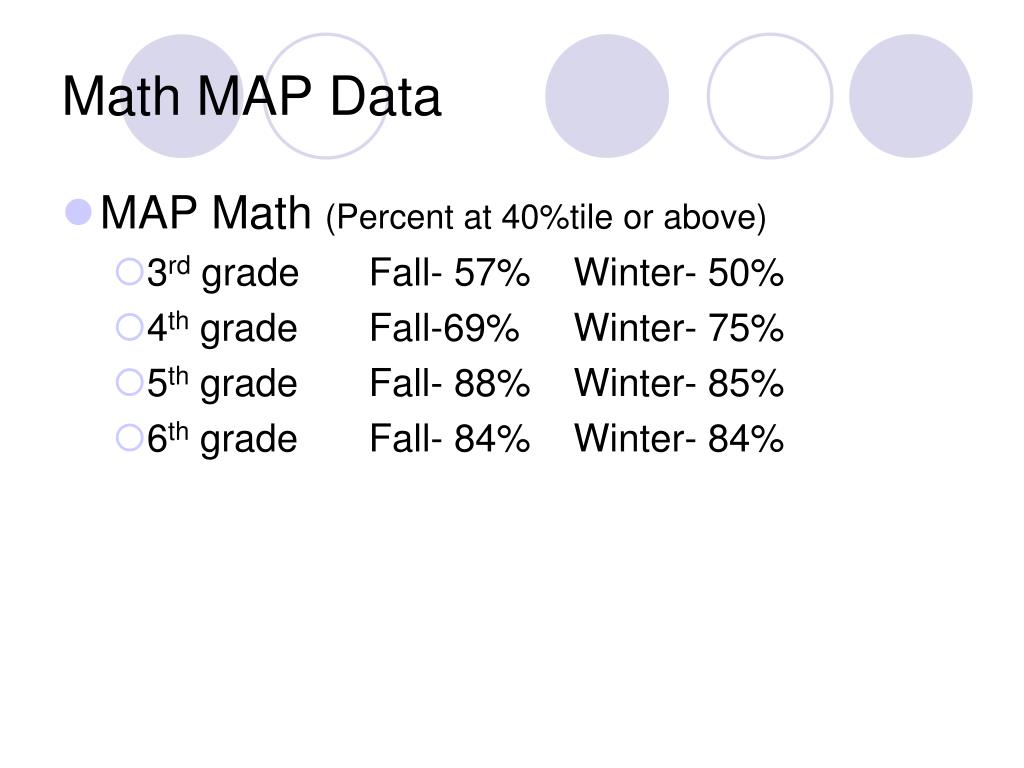
Task: Select 'Fall- 88%' in the 5th grade row
Action: pyautogui.click(x=449, y=383)
